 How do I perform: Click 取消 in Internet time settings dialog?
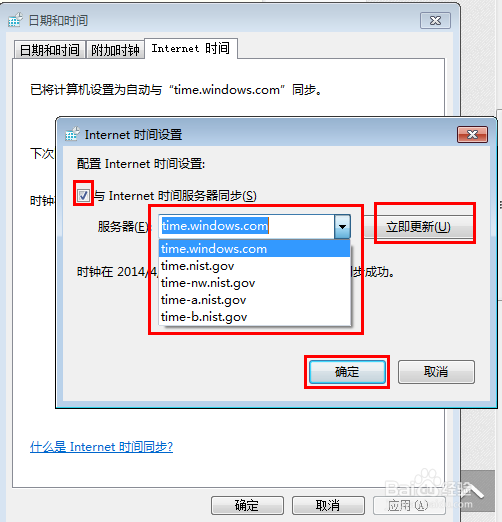(436, 371)
